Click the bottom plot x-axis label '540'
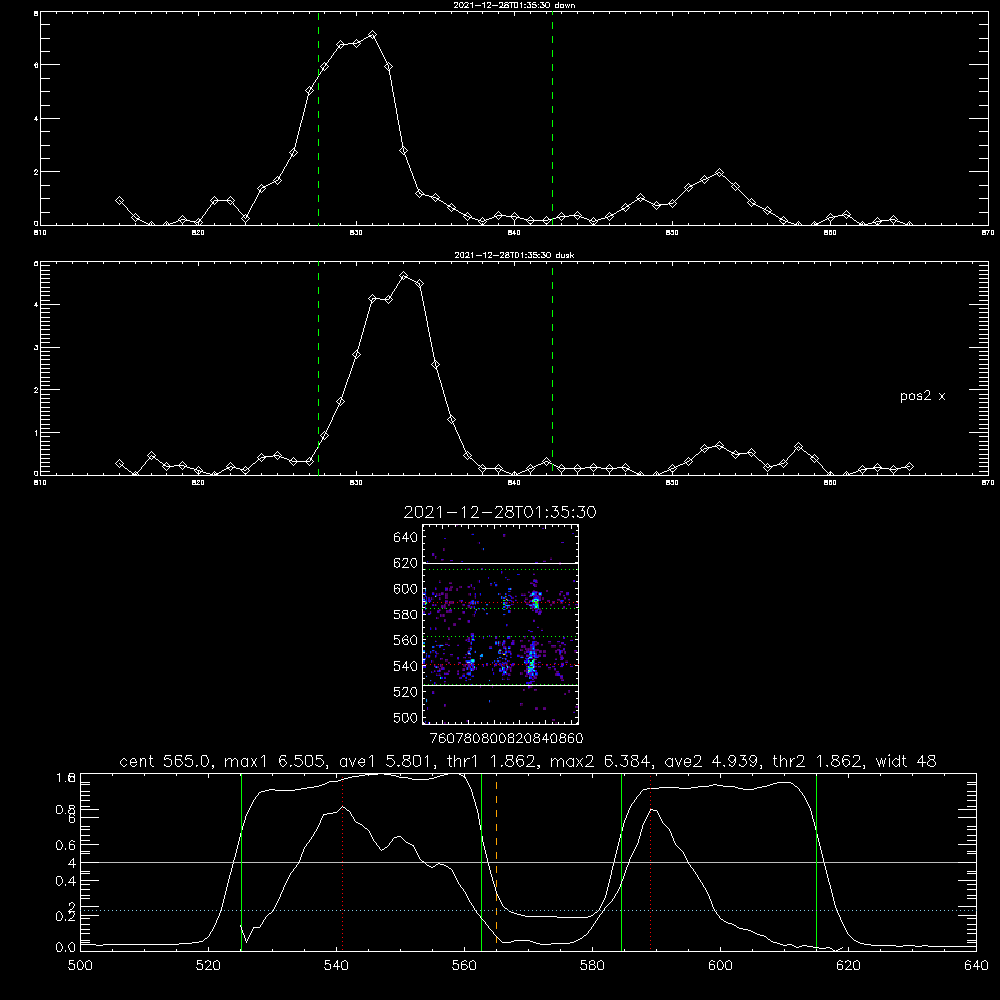The width and height of the screenshot is (1000, 1000). point(336,966)
